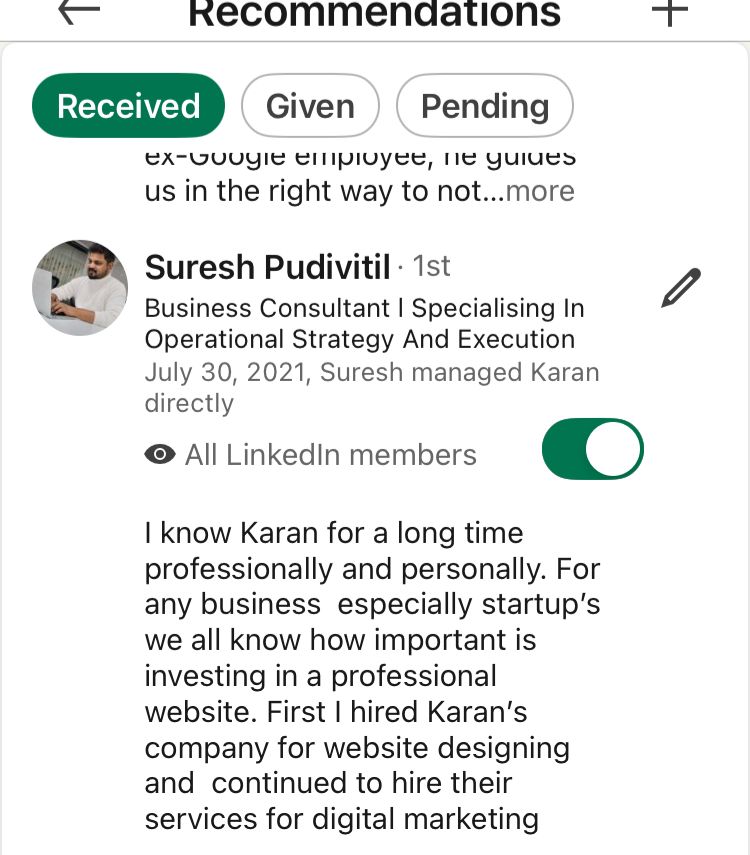750x855 pixels.
Task: Switch to the Given tab
Action: (x=310, y=106)
